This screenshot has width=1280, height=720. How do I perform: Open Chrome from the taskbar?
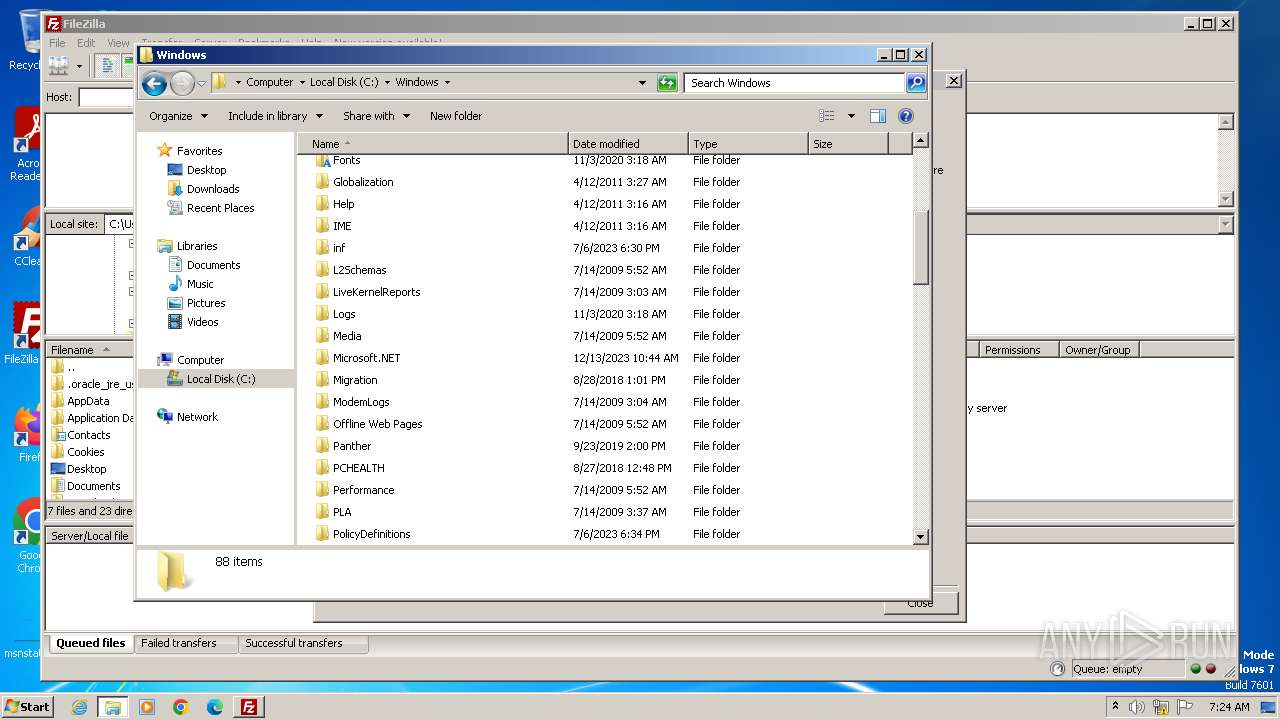pos(181,707)
